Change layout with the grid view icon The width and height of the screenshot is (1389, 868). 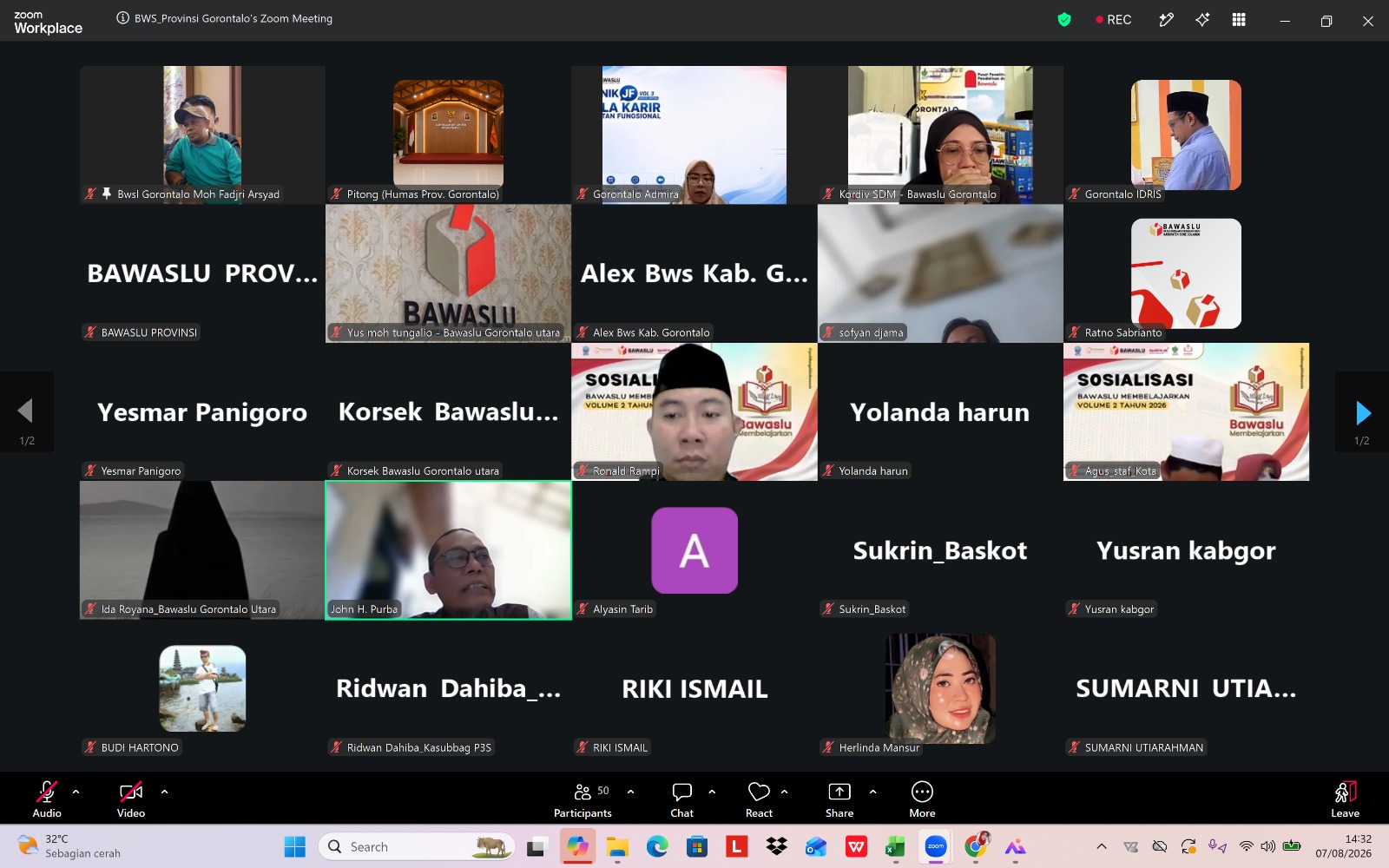click(1239, 19)
